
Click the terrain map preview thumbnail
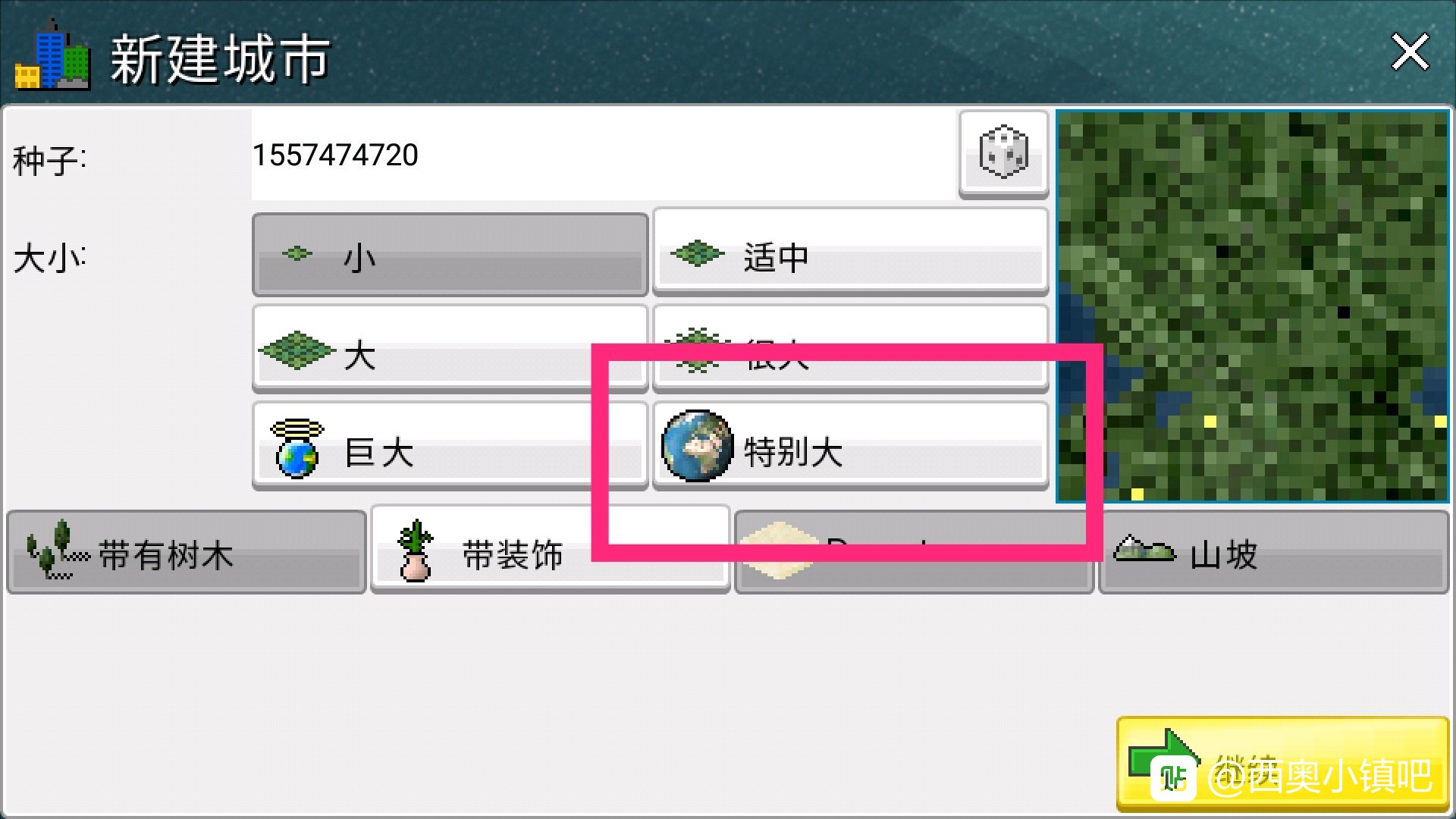pos(1252,306)
